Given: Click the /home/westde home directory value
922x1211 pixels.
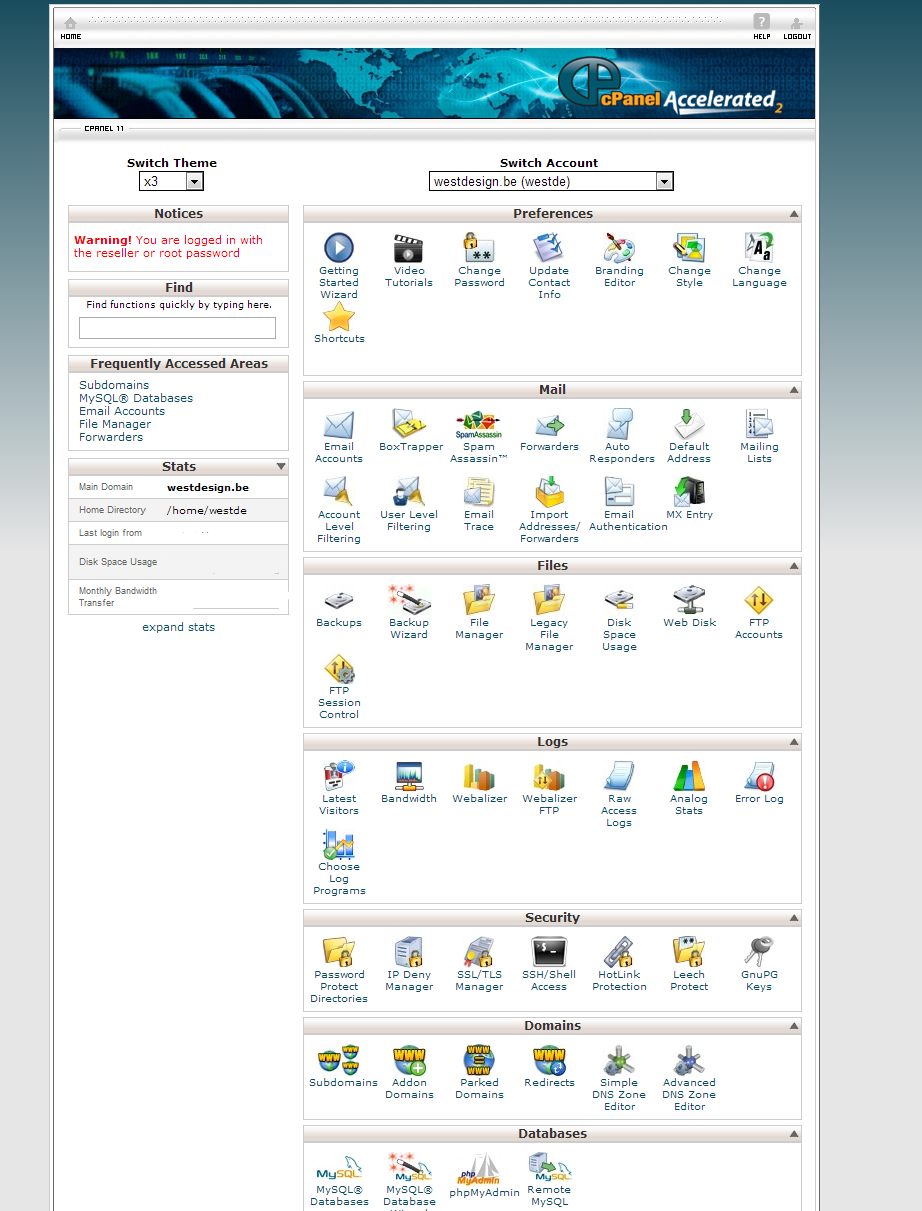Looking at the screenshot, I should tap(207, 510).
